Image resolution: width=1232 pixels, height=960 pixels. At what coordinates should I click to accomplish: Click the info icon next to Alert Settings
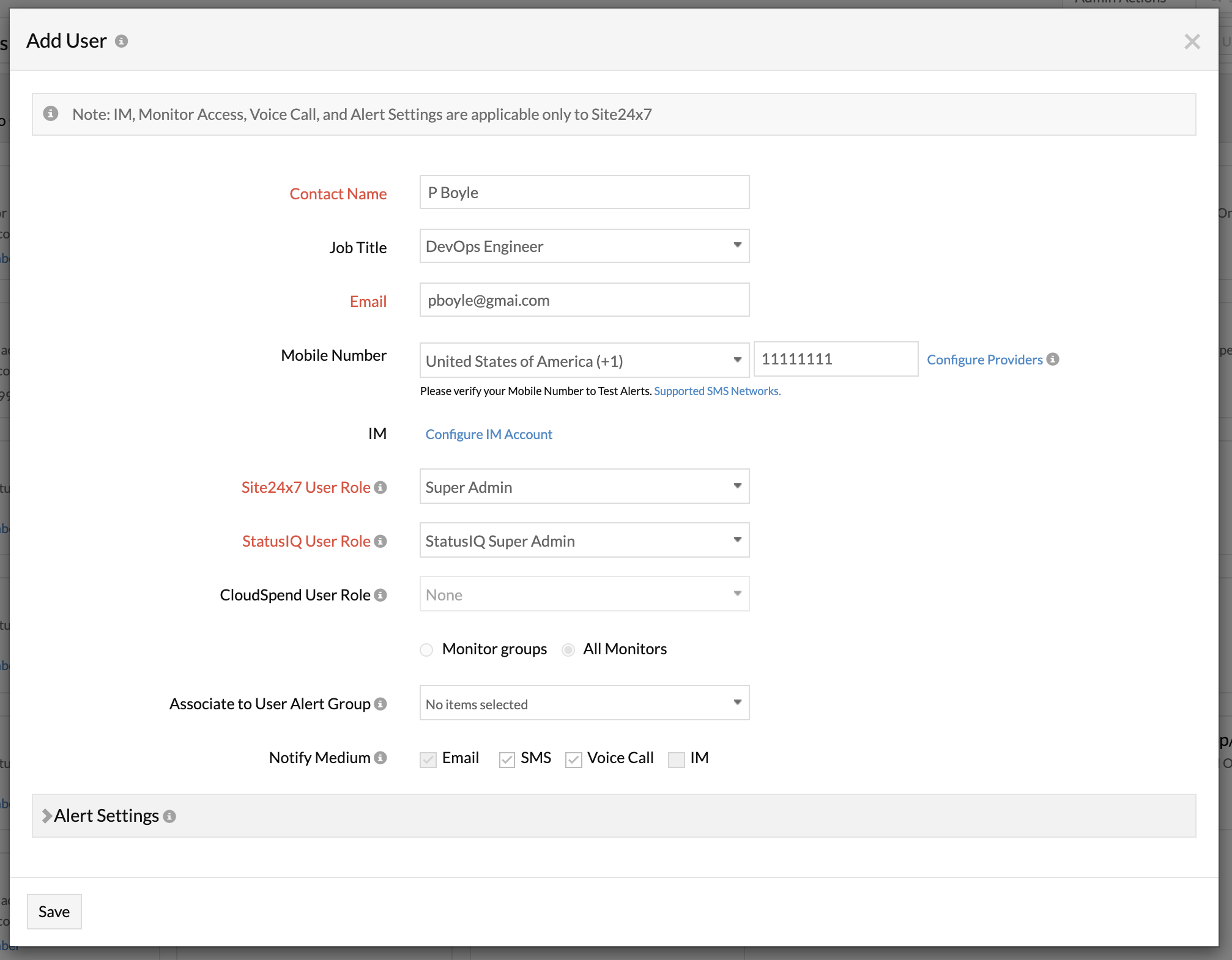170,816
